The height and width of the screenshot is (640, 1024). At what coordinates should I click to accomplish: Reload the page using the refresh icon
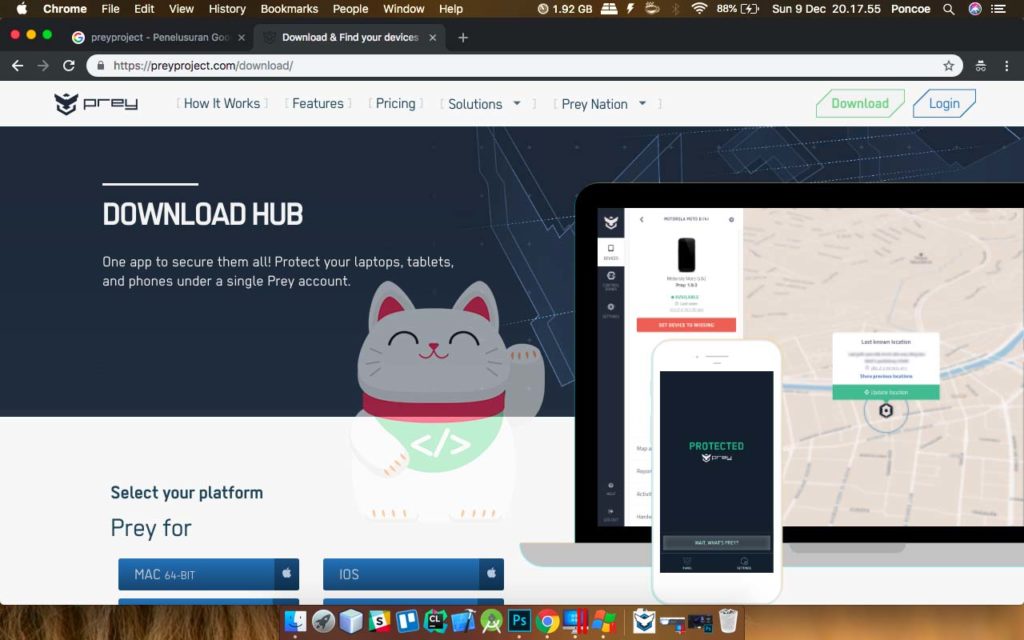(x=69, y=66)
